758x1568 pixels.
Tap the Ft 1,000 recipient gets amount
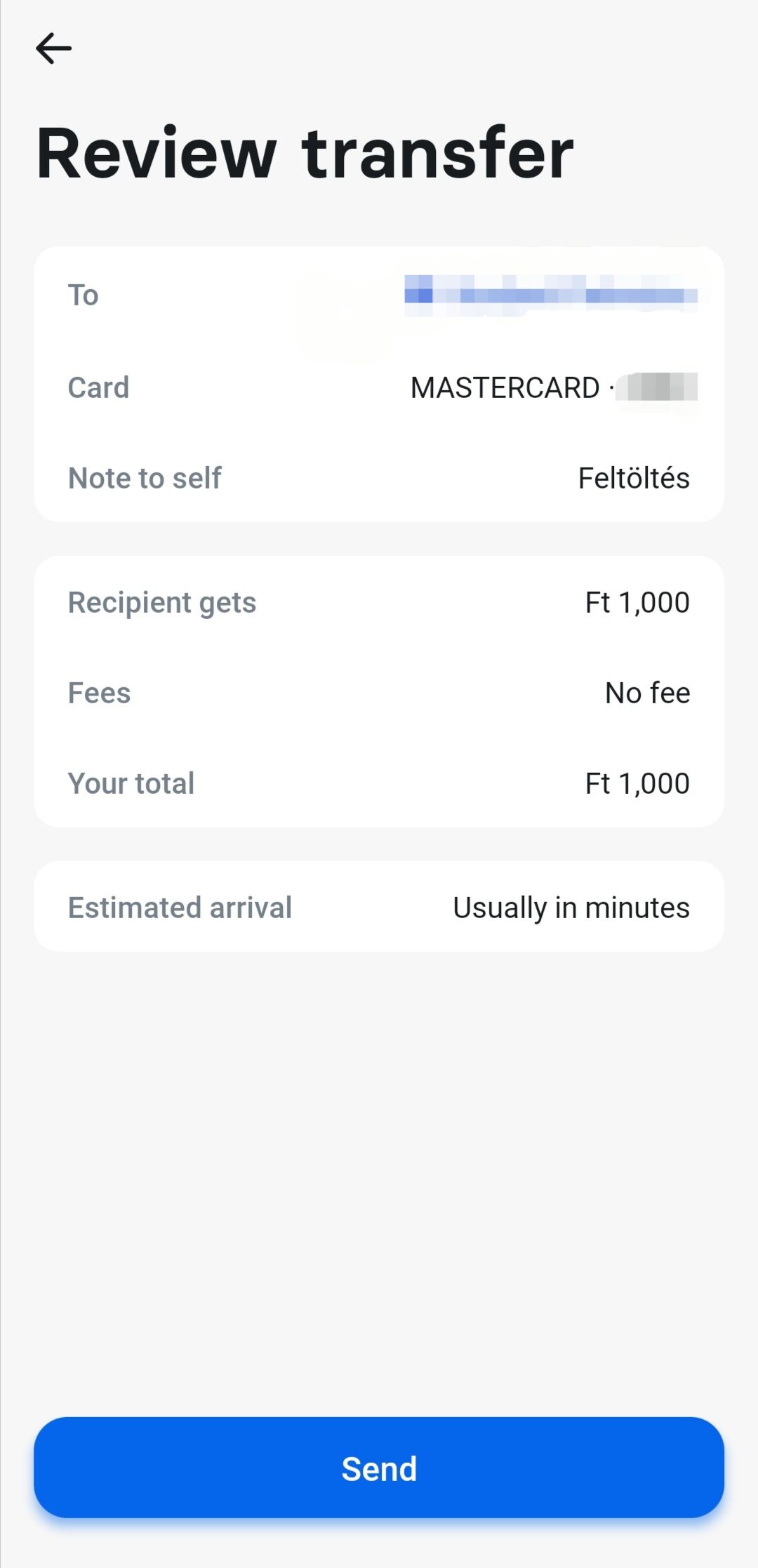(x=637, y=602)
